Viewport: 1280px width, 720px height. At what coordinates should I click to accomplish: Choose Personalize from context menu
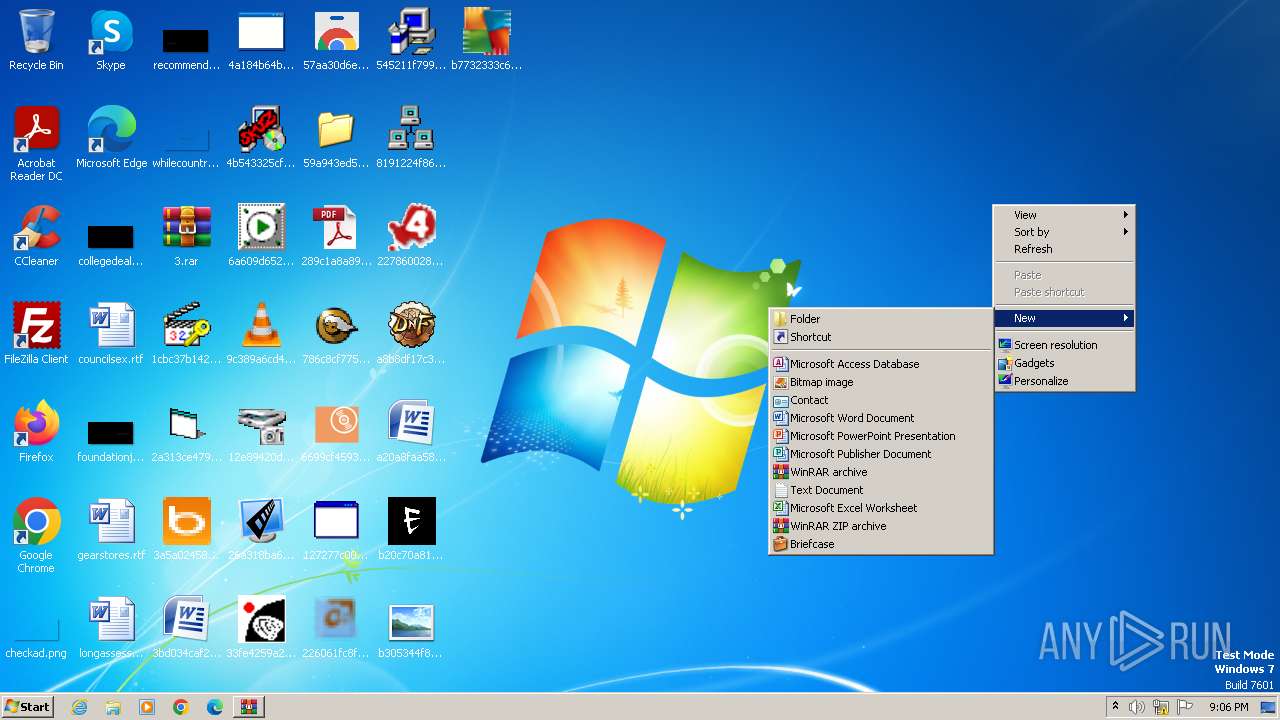[x=1064, y=381]
